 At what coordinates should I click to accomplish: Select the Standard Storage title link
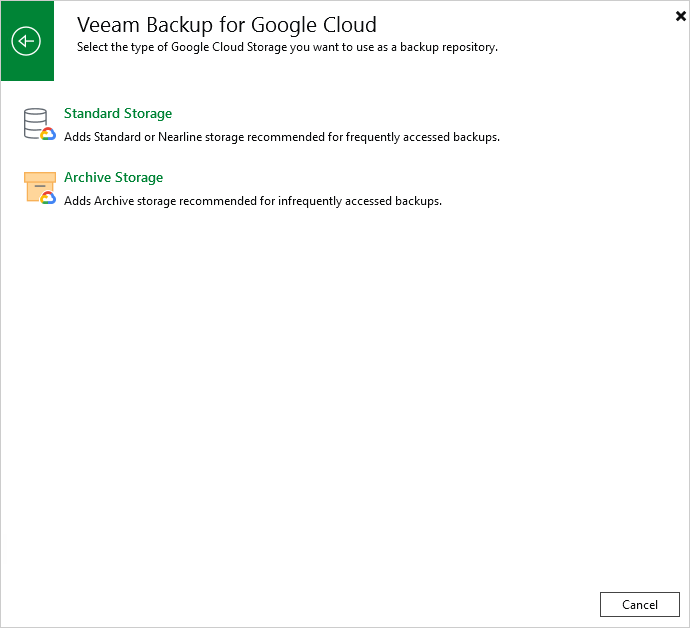coord(118,114)
